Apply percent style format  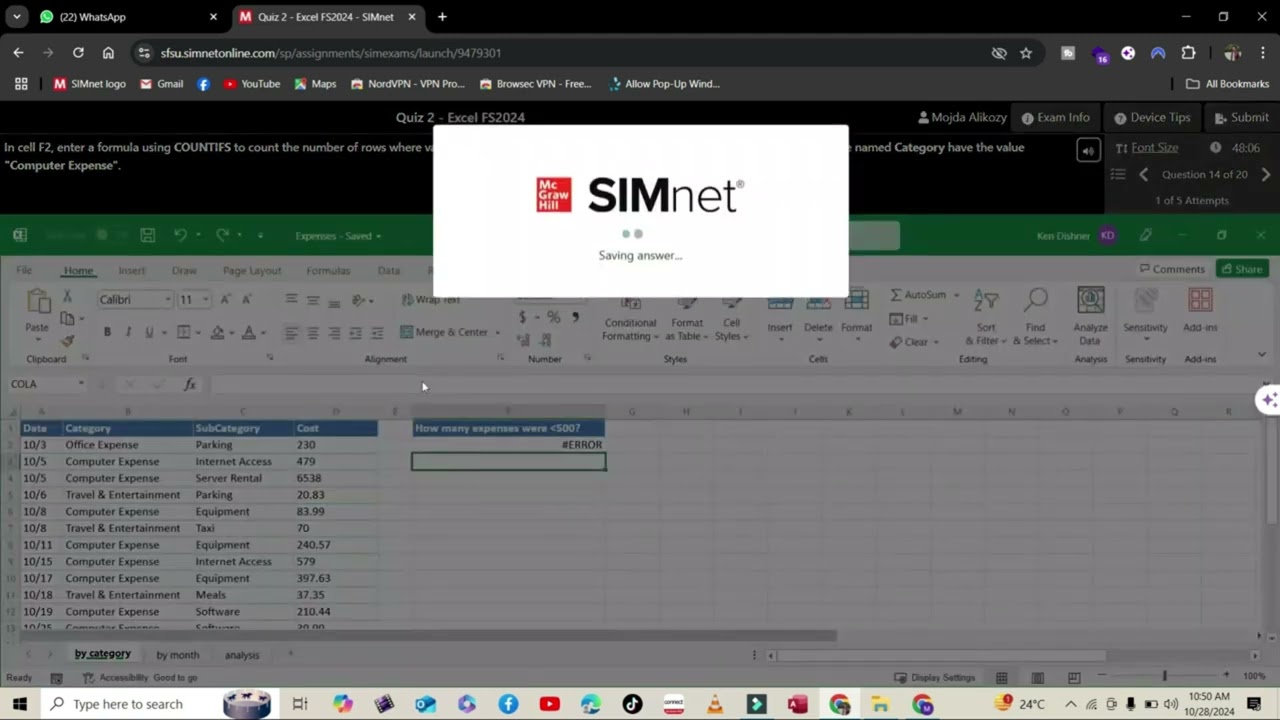coord(553,317)
